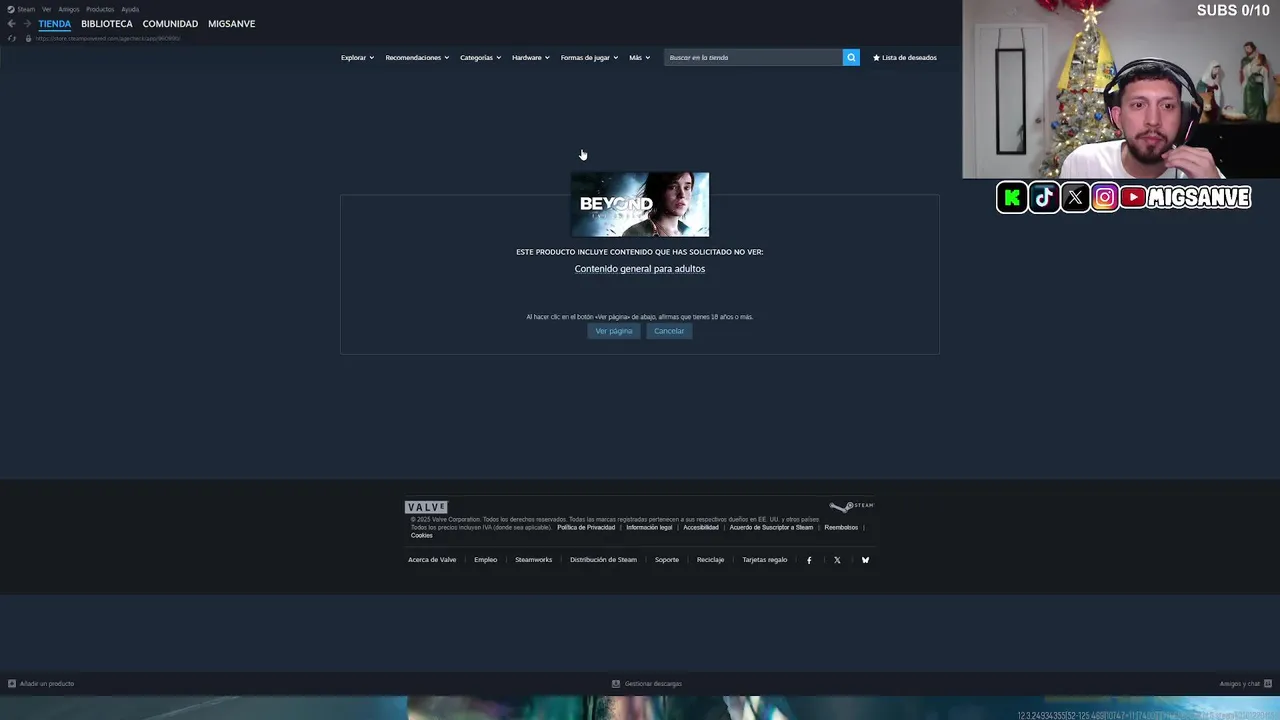
Task: Open the Soporte footer link
Action: point(667,560)
